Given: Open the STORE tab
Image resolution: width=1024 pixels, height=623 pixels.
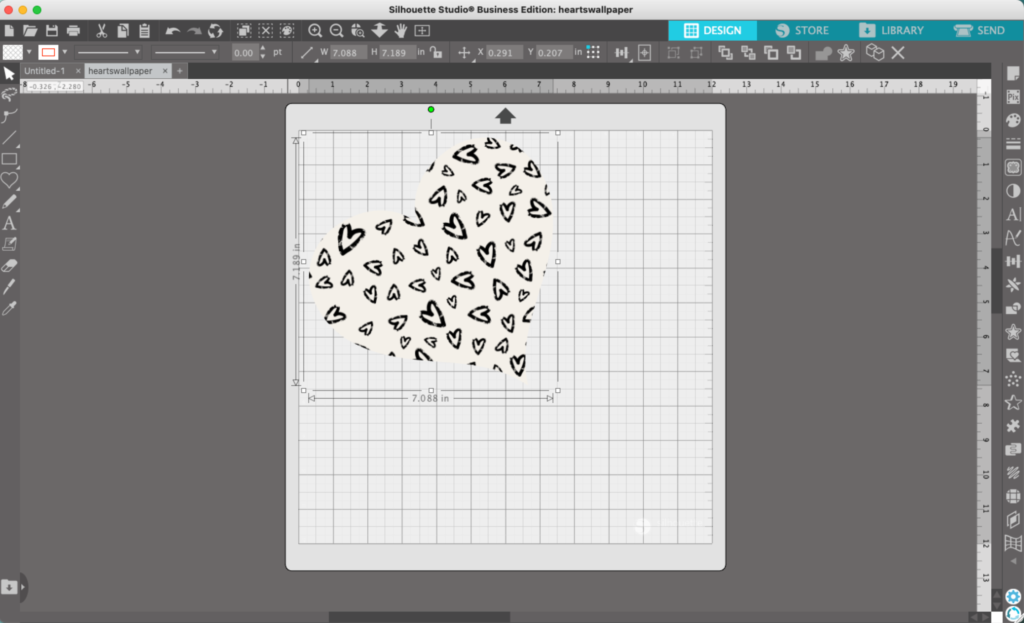Looking at the screenshot, I should tap(802, 30).
